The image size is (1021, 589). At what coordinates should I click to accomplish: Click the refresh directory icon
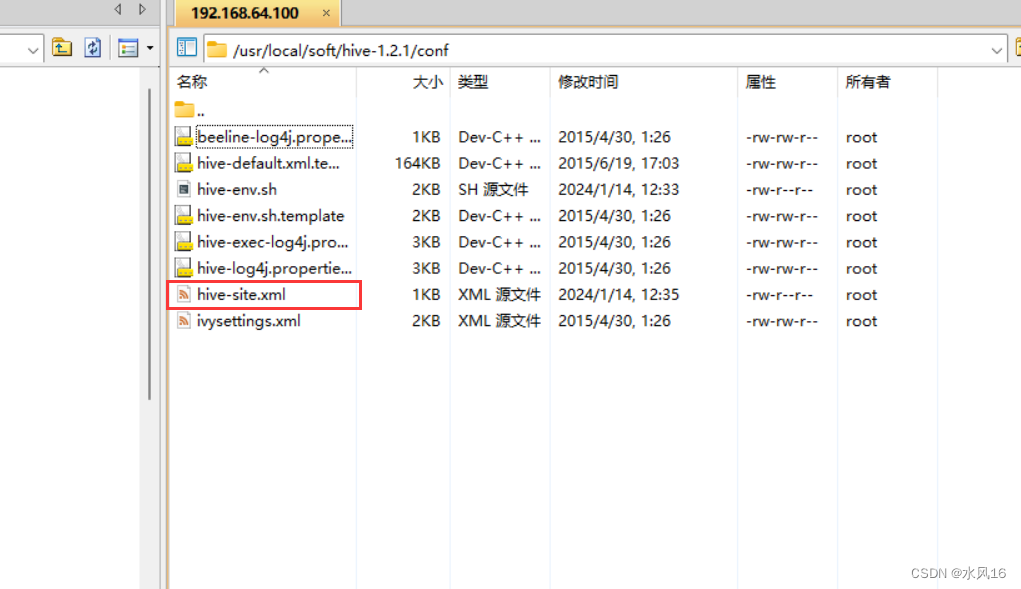pyautogui.click(x=92, y=47)
